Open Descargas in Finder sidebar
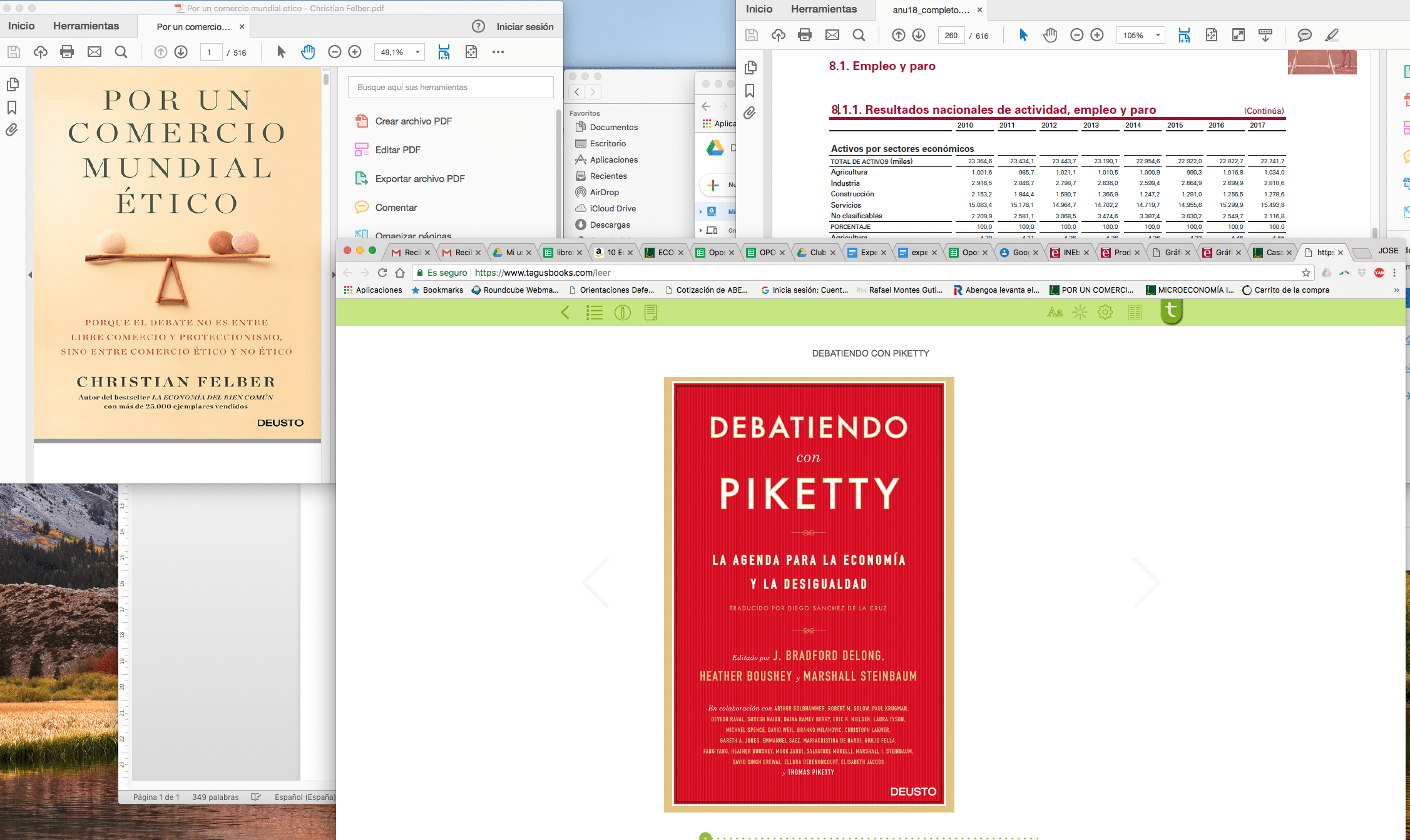This screenshot has width=1410, height=840. (x=603, y=225)
